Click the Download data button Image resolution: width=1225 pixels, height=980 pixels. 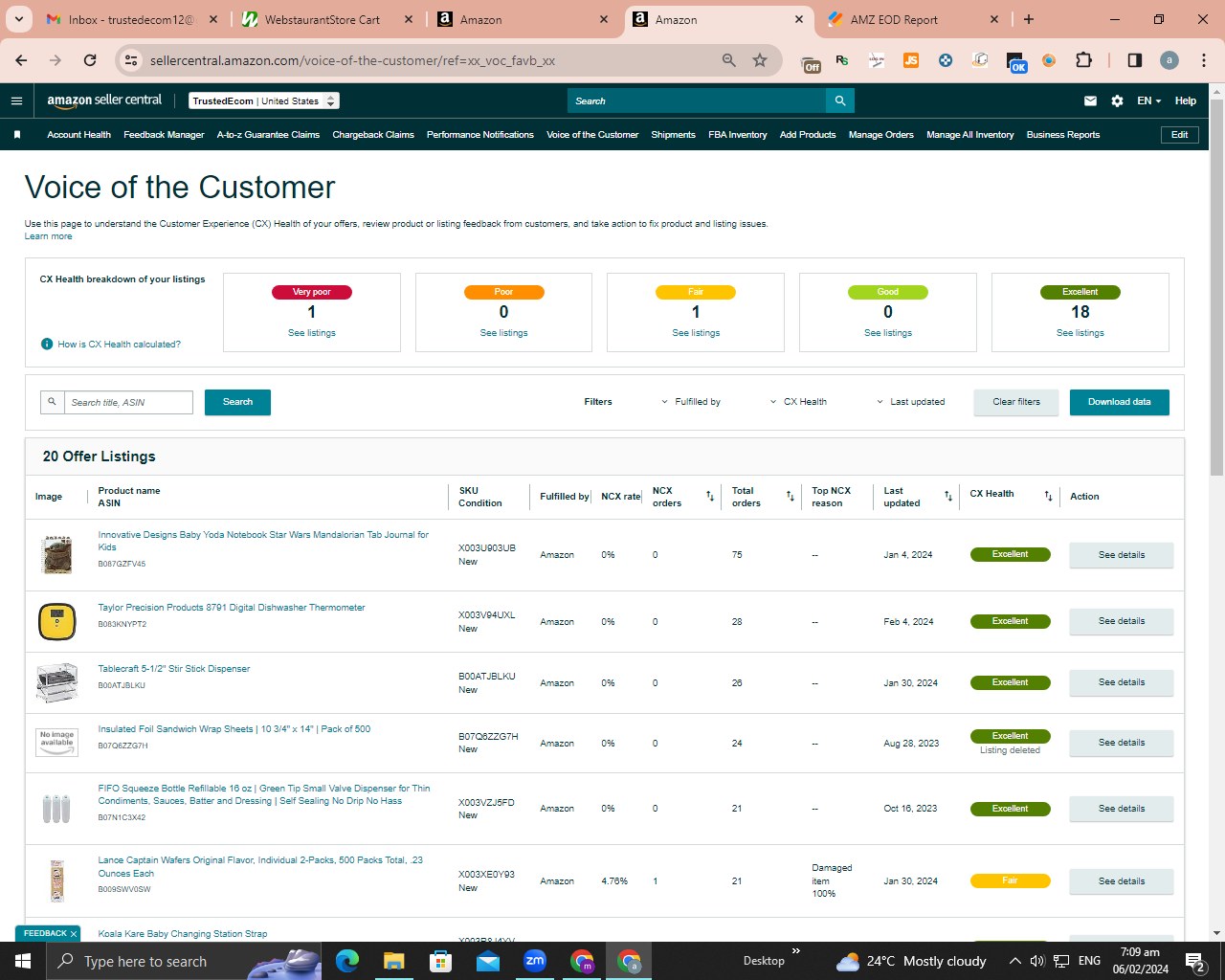[1120, 402]
